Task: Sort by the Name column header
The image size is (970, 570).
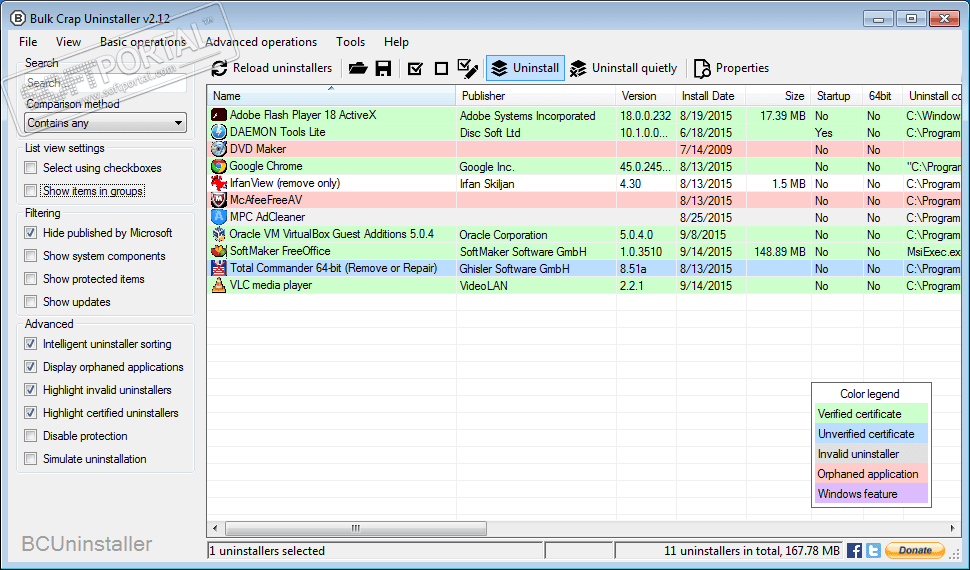Action: tap(331, 95)
